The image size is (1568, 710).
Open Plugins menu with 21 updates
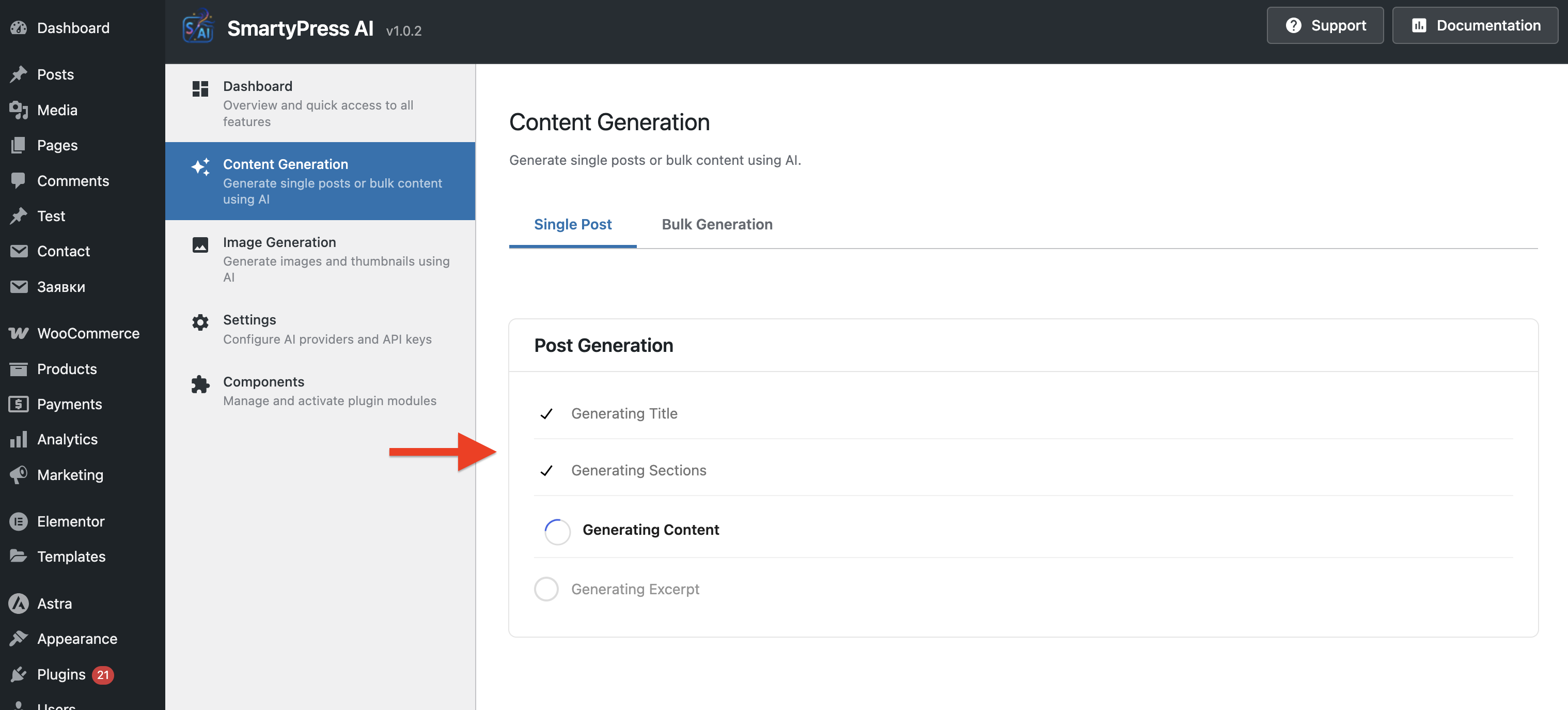click(x=61, y=674)
